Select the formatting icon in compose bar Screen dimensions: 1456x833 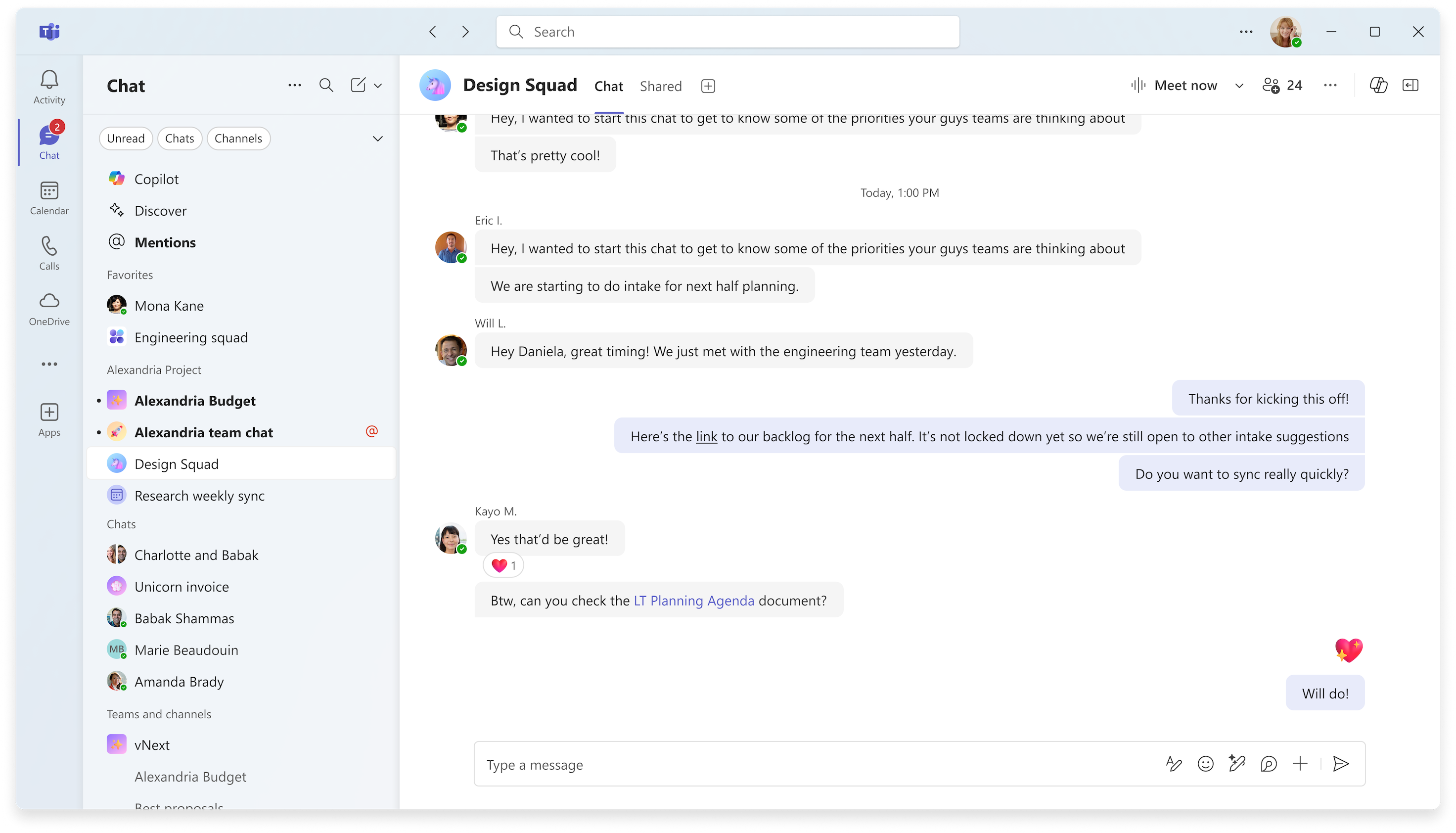[x=1173, y=764]
